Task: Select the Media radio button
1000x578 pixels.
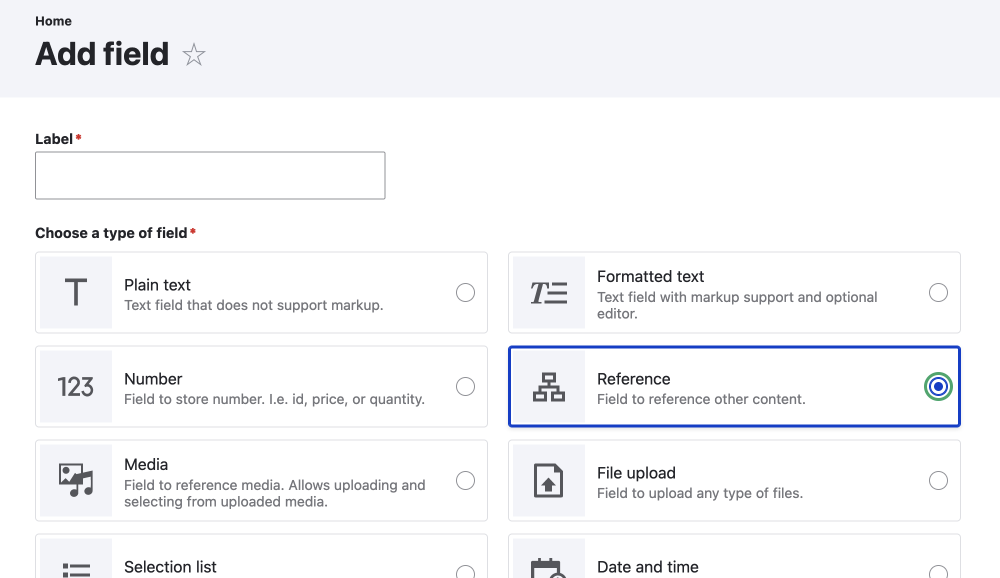Action: 466,480
